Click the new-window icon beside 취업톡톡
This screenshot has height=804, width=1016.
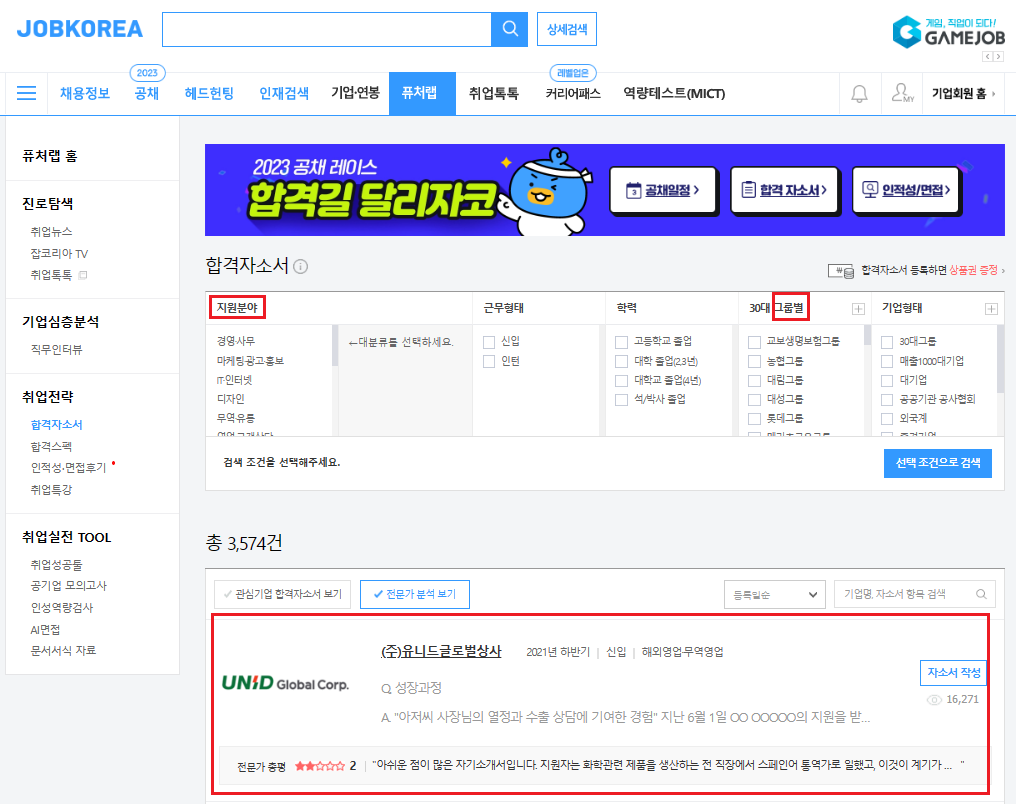[x=82, y=275]
